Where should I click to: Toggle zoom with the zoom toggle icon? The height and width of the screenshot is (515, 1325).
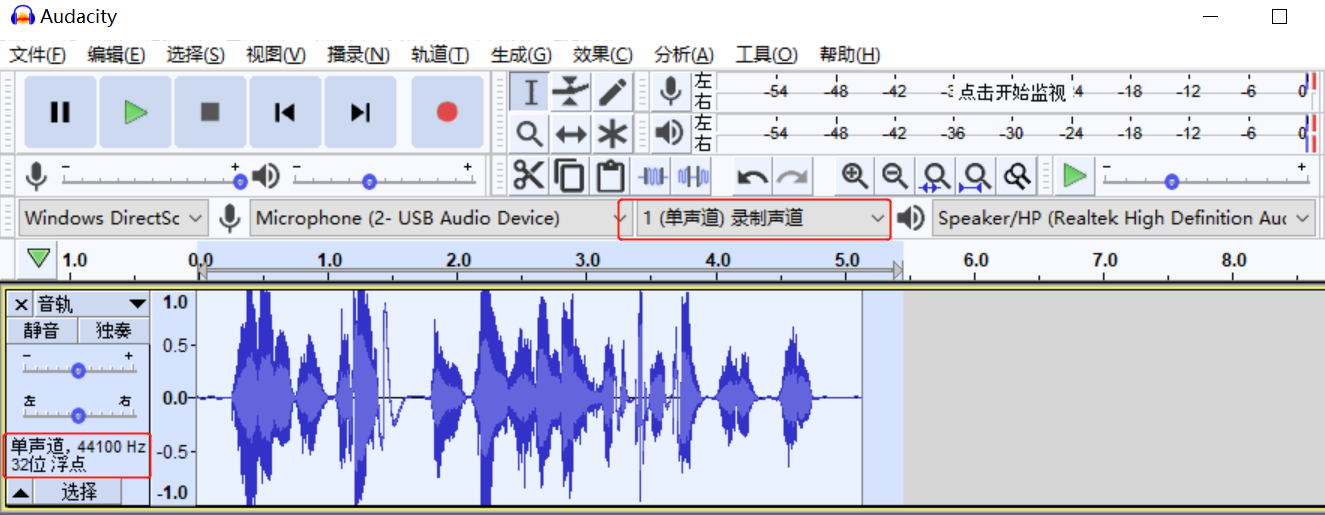point(1018,176)
